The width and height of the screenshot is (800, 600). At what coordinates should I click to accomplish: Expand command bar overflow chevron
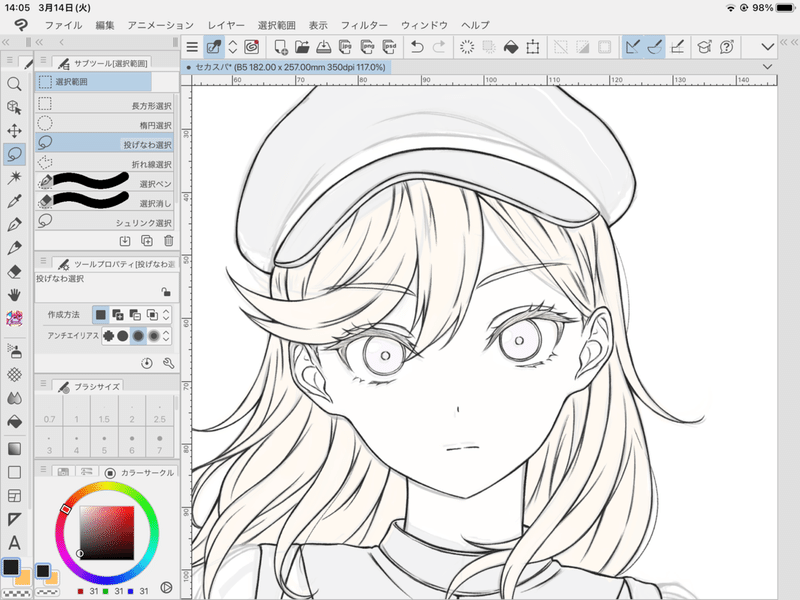[767, 47]
